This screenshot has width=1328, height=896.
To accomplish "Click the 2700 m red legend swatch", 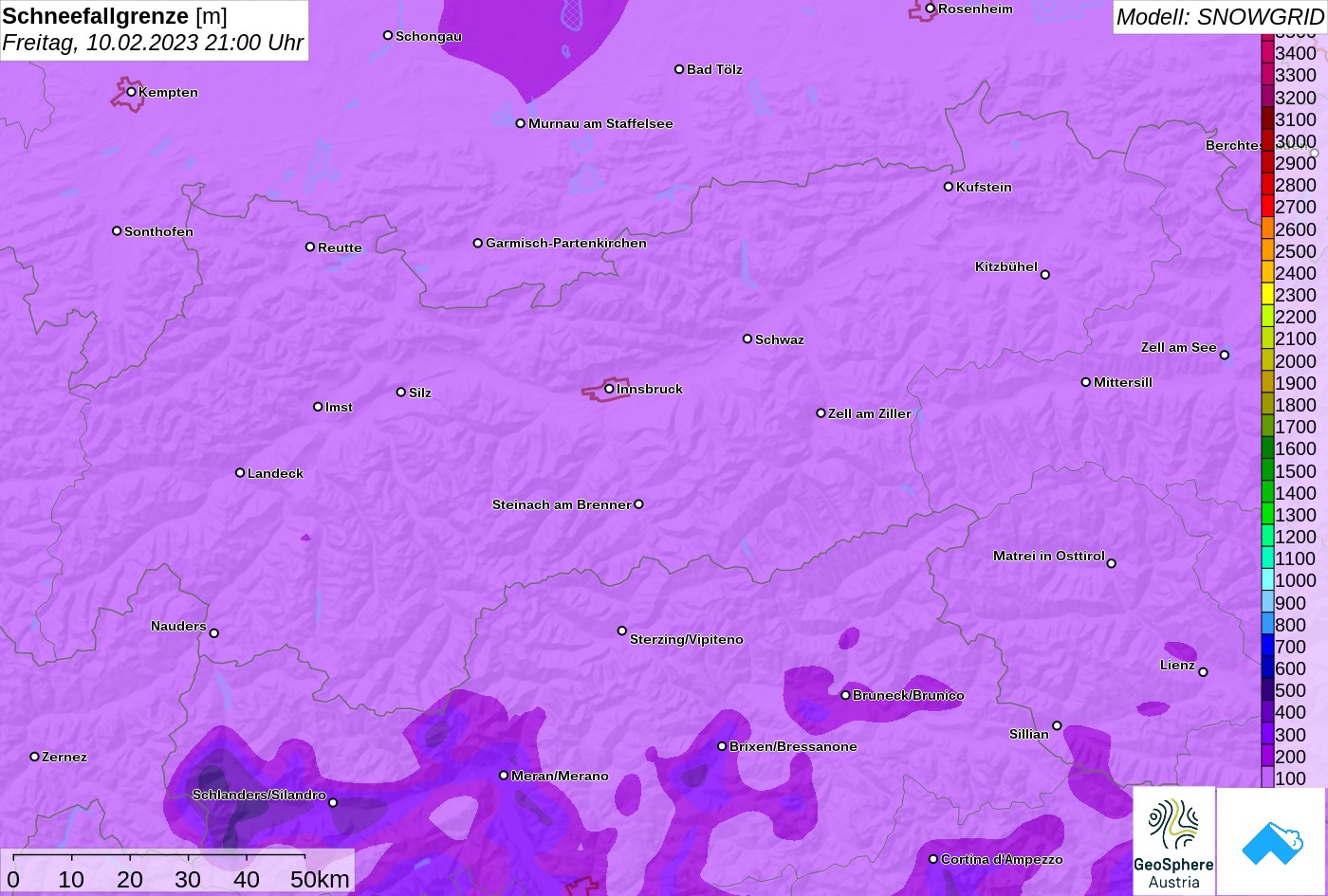I will click(x=1267, y=207).
